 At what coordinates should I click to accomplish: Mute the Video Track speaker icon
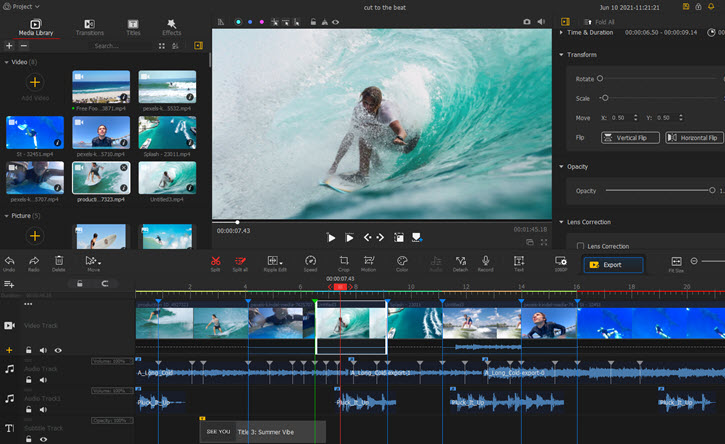pyautogui.click(x=43, y=350)
